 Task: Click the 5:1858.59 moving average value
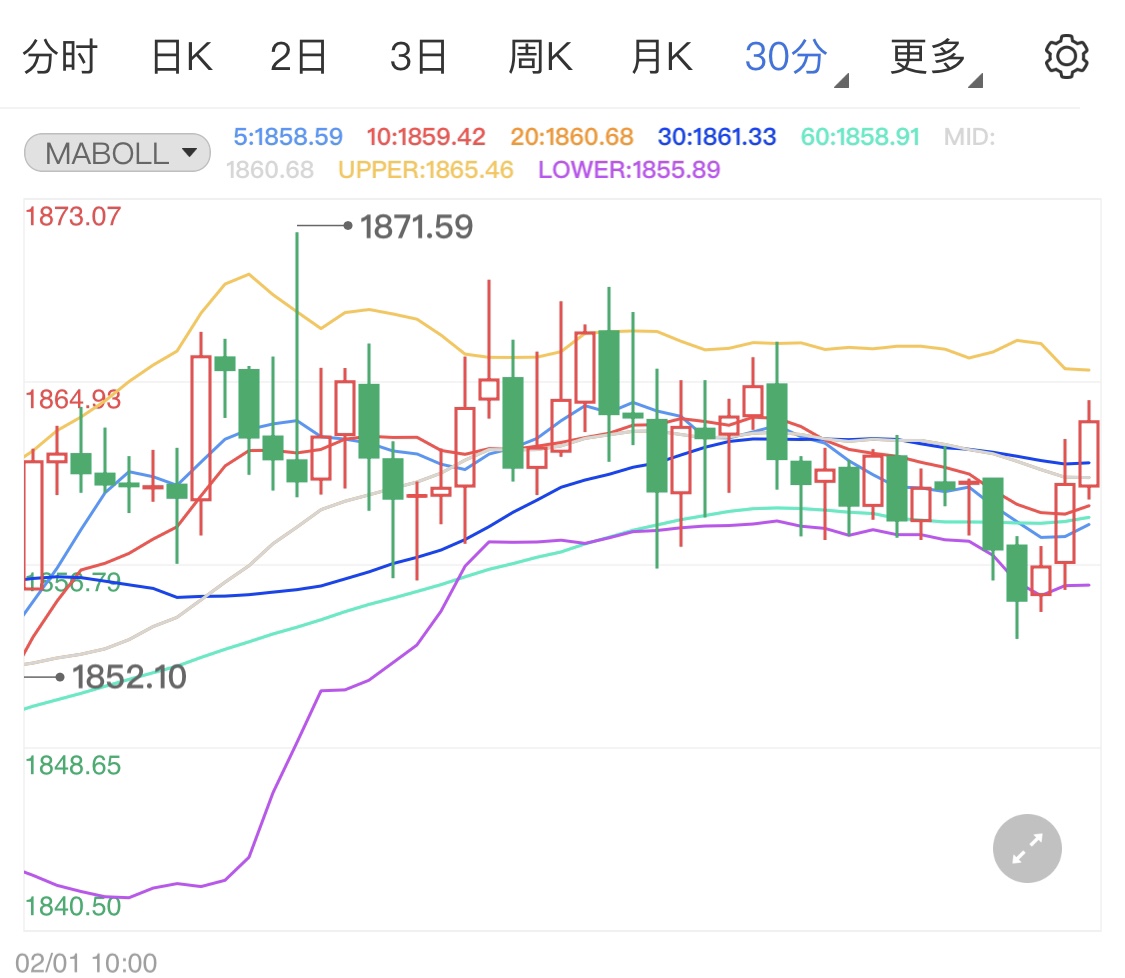click(288, 136)
